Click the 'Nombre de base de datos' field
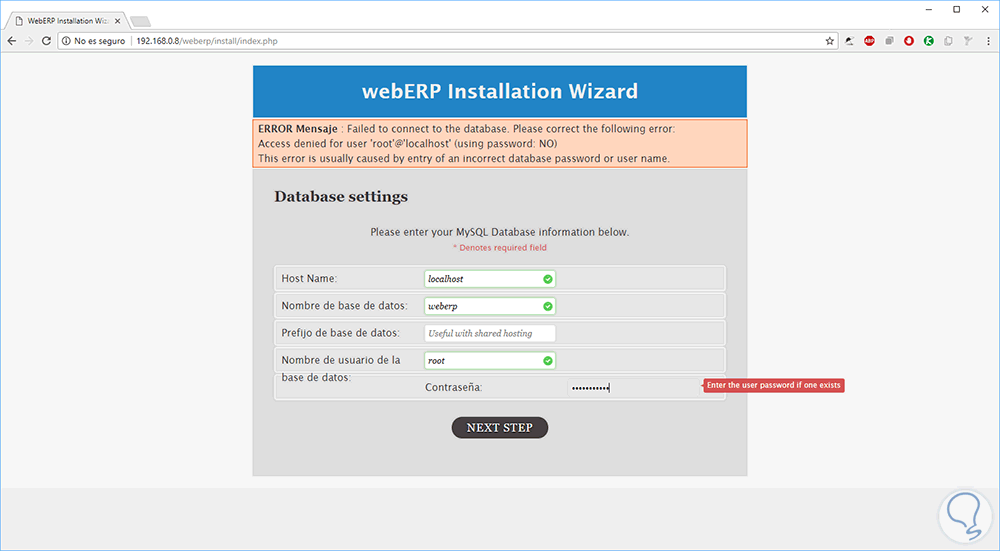This screenshot has width=1000, height=551. tap(490, 306)
